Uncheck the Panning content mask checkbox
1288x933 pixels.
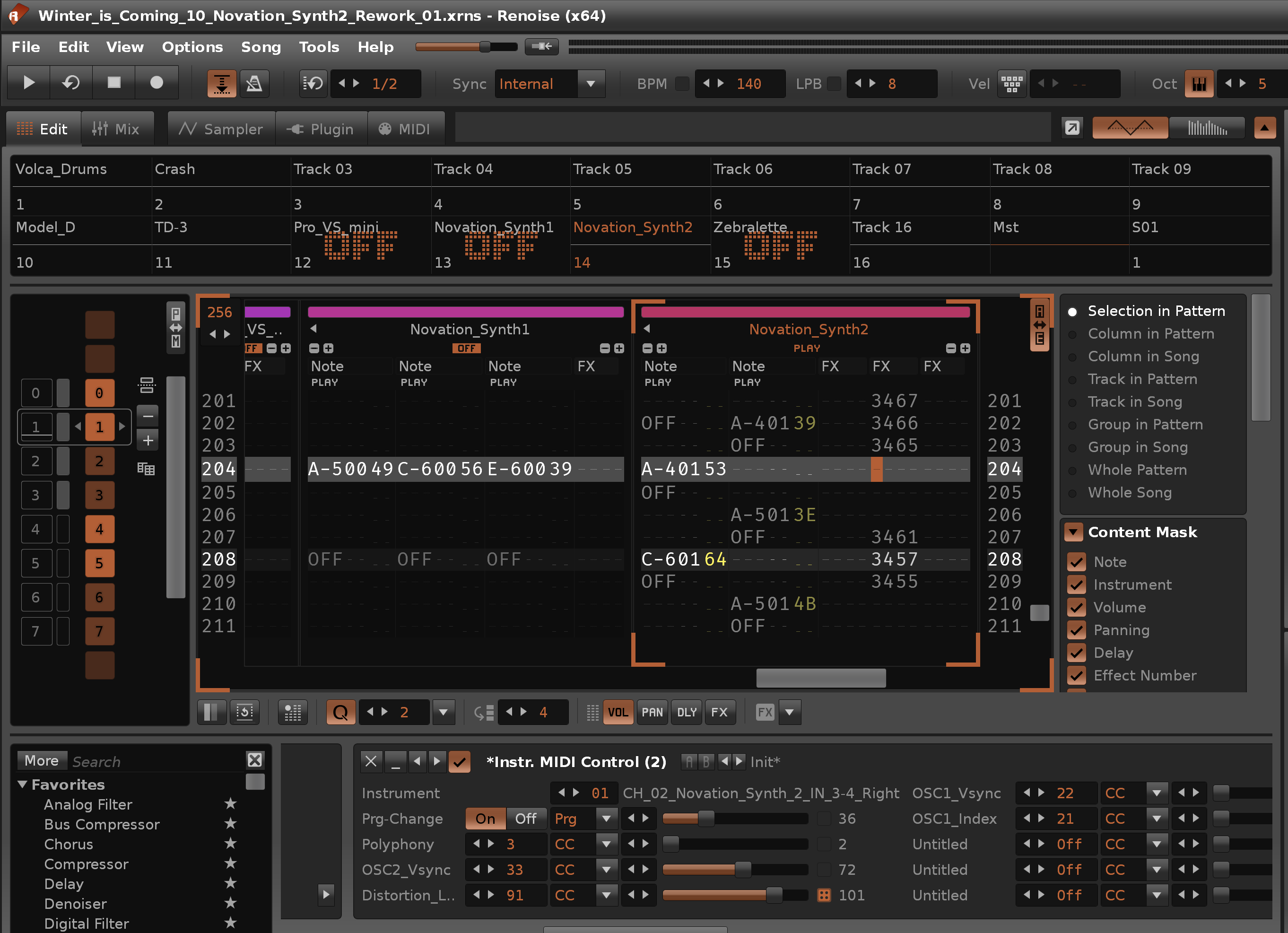pos(1076,630)
